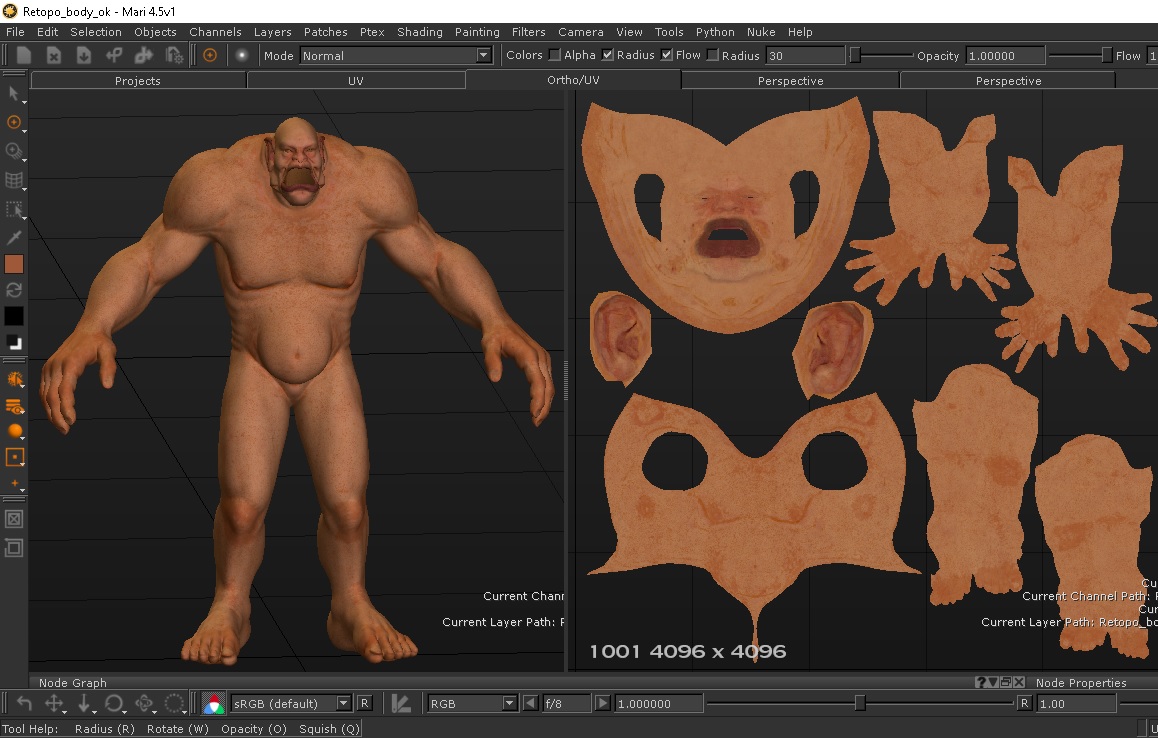The width and height of the screenshot is (1158, 738).
Task: Click the brush Radius slider handle
Action: (x=855, y=55)
